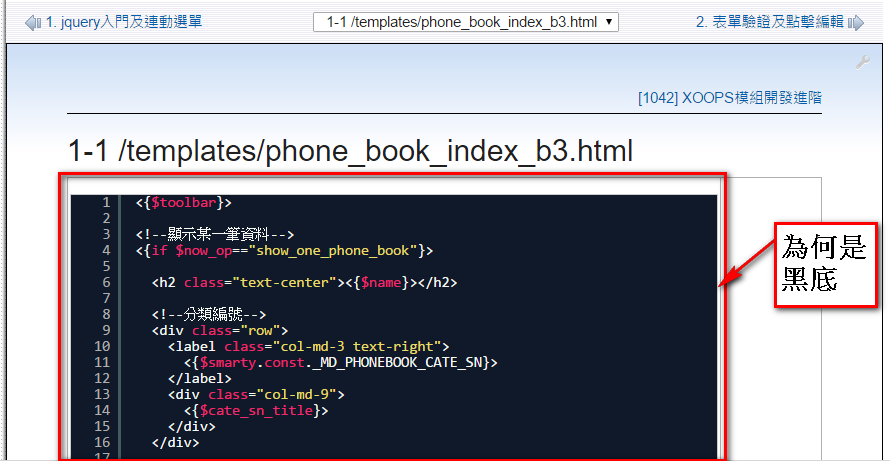Image resolution: width=890 pixels, height=461 pixels.
Task: Click the div class="col-md-9" code line
Action: tap(256, 394)
